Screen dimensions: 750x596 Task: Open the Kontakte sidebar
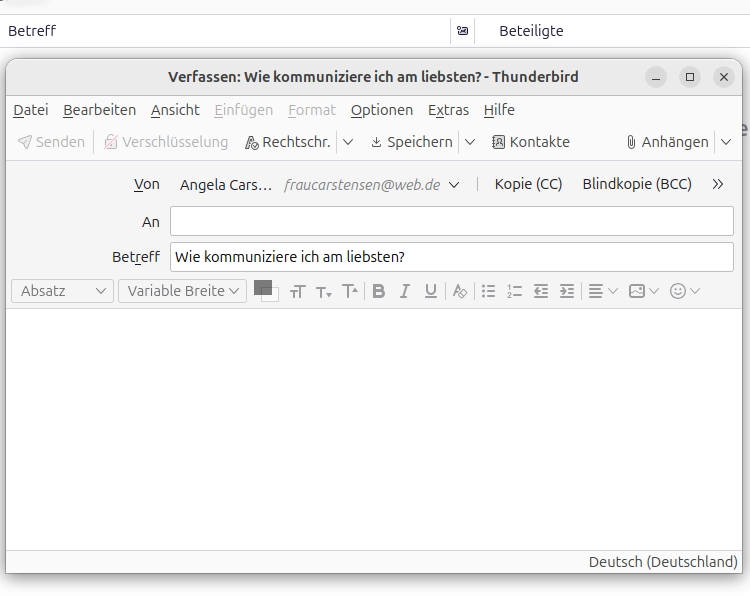pos(530,142)
